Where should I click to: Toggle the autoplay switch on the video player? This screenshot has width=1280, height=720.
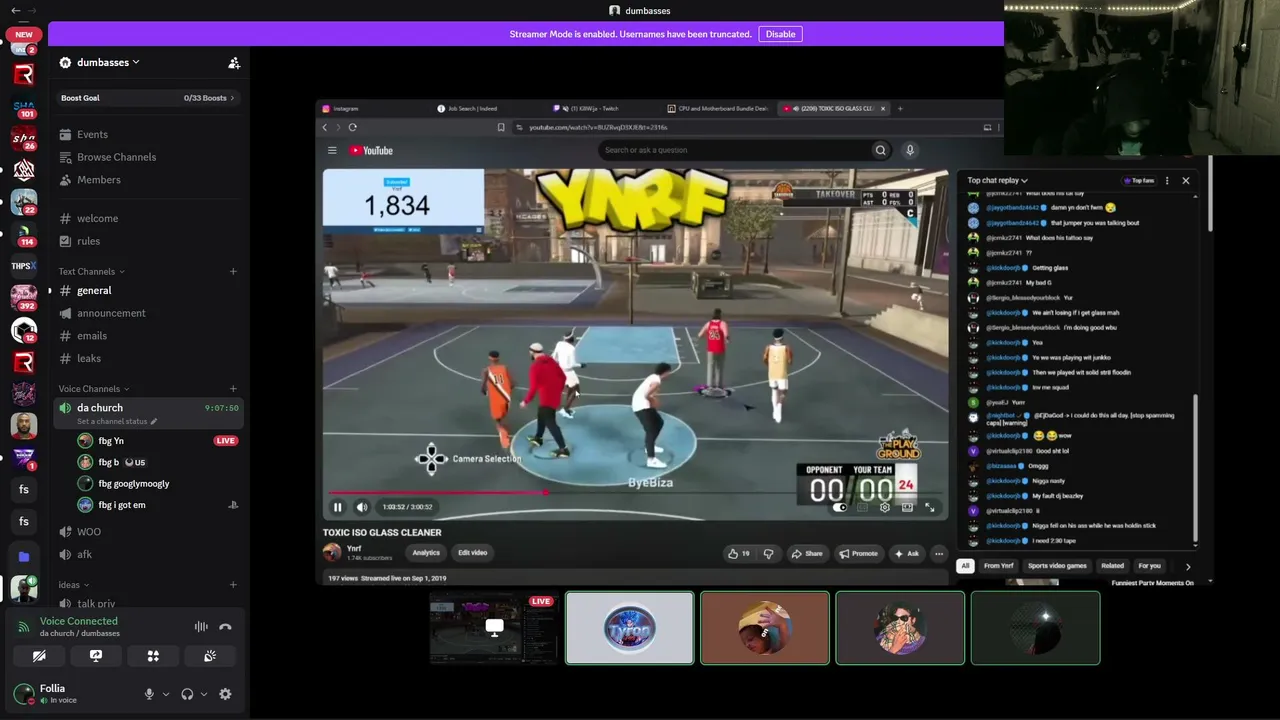[840, 507]
